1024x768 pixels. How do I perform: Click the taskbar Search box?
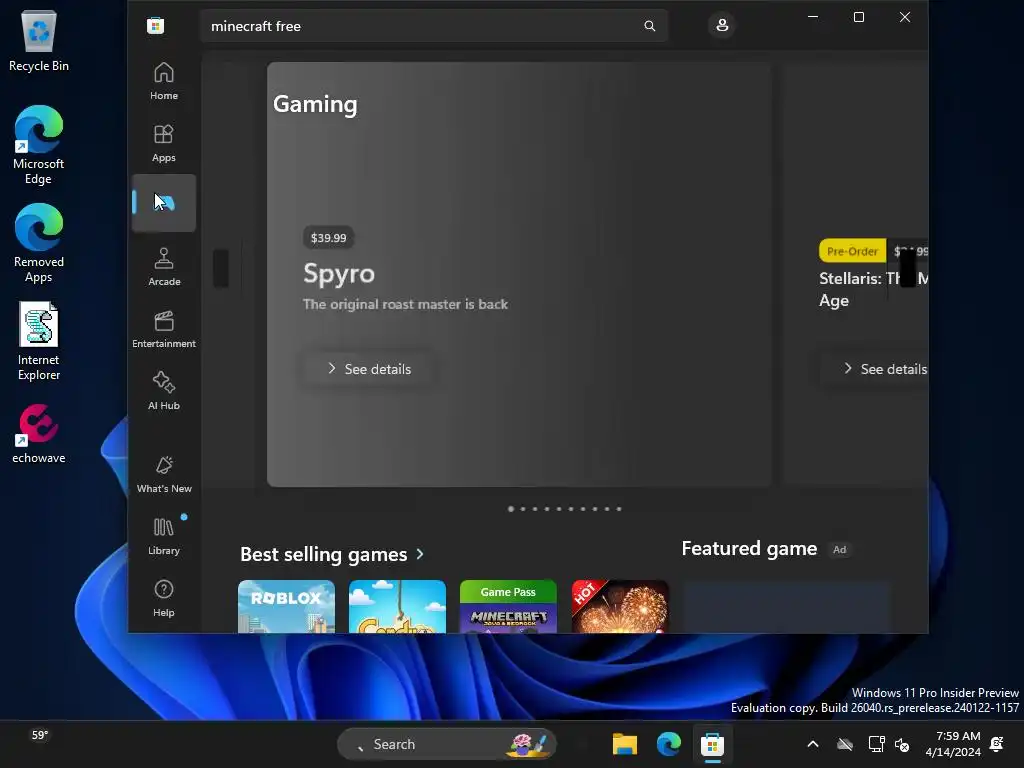pyautogui.click(x=447, y=744)
